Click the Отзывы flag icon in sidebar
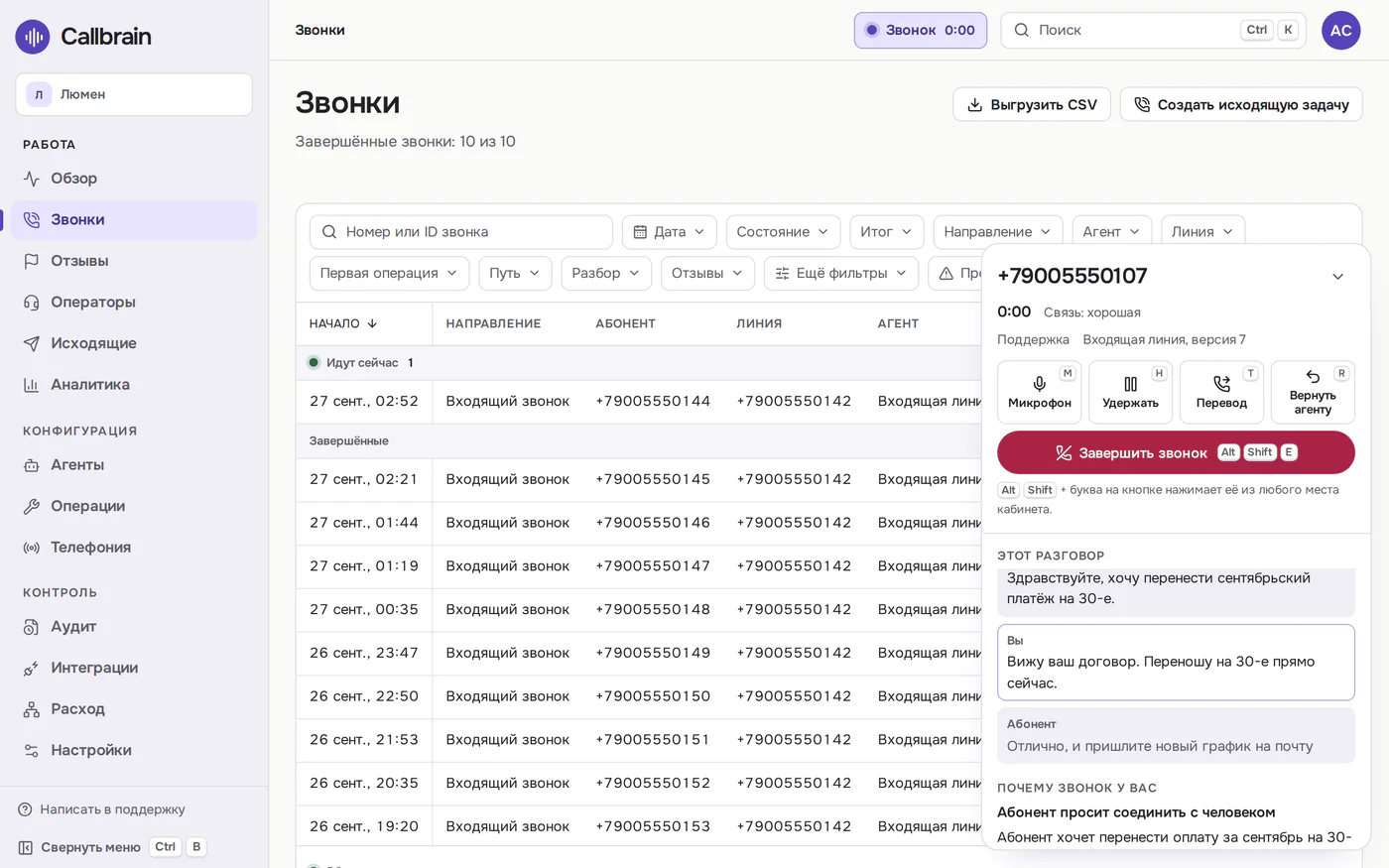This screenshot has width=1389, height=868. (32, 261)
